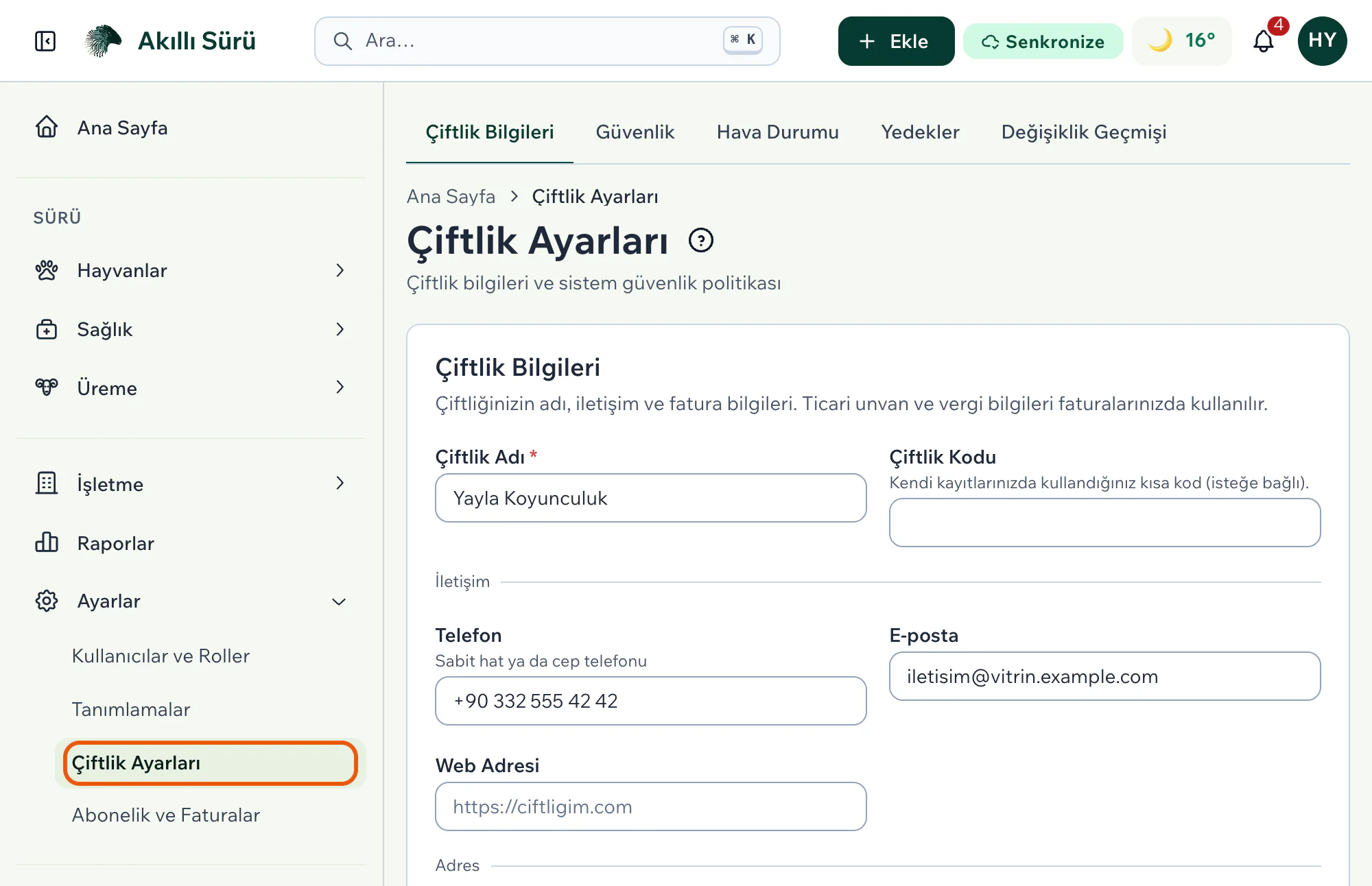The image size is (1372, 886).
Task: Open the Değişiklik Geçmişi tab
Action: (x=1084, y=132)
